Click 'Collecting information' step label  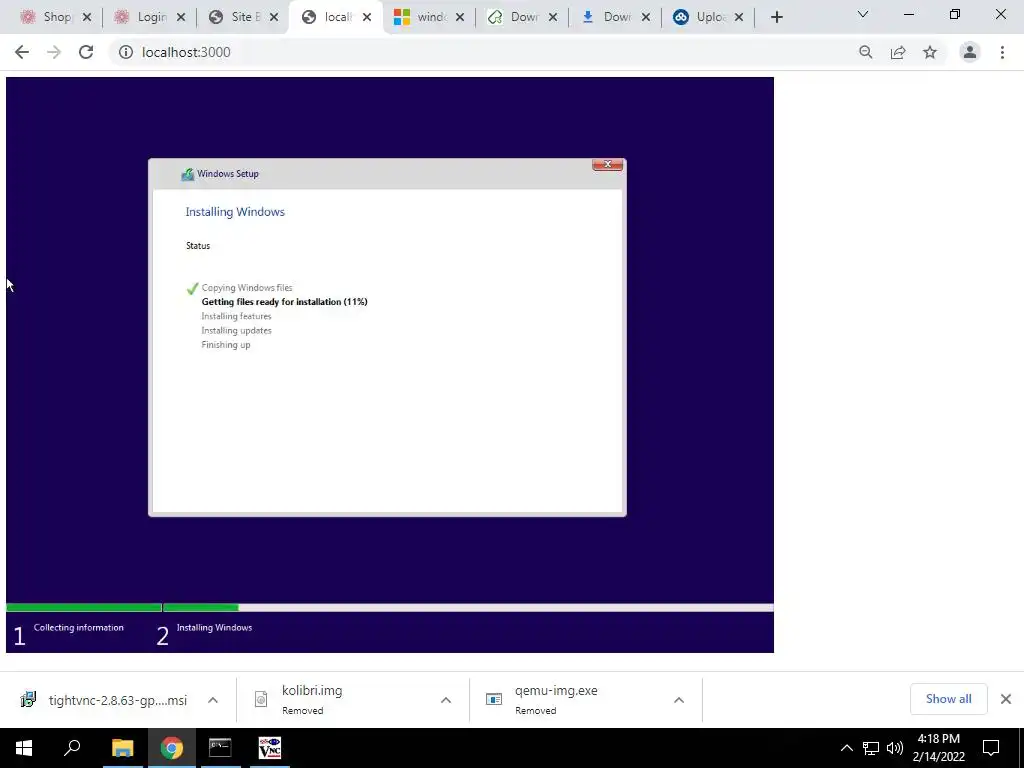78,628
